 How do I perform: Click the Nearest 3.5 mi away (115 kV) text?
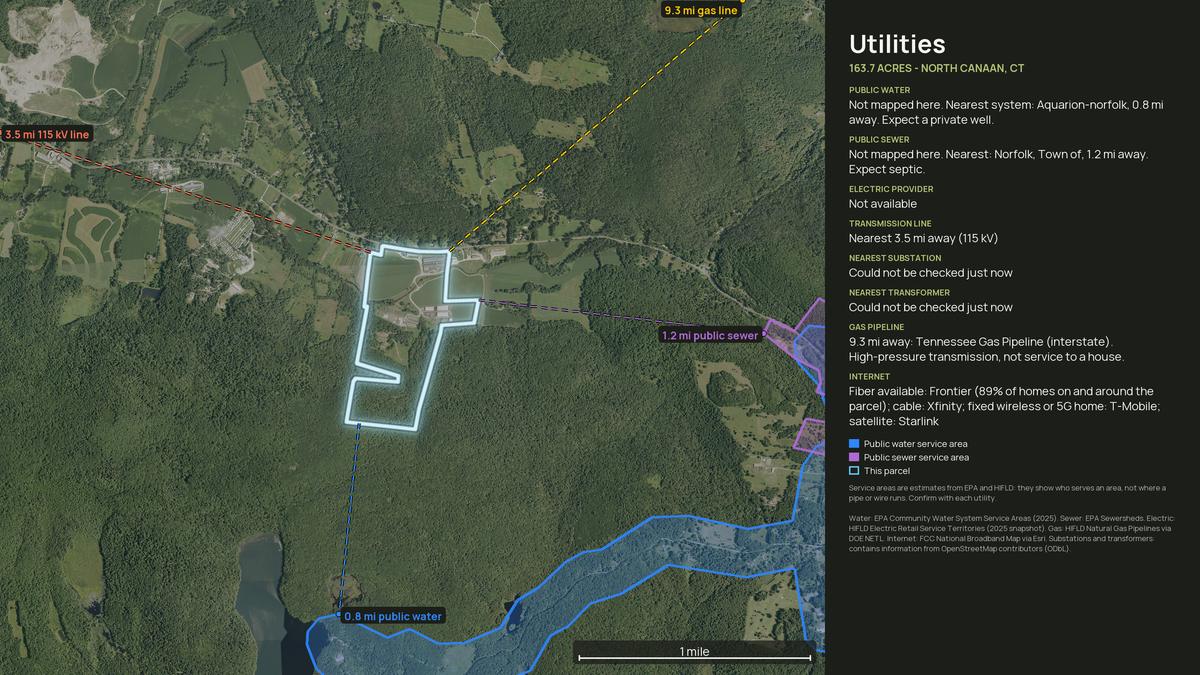[923, 238]
